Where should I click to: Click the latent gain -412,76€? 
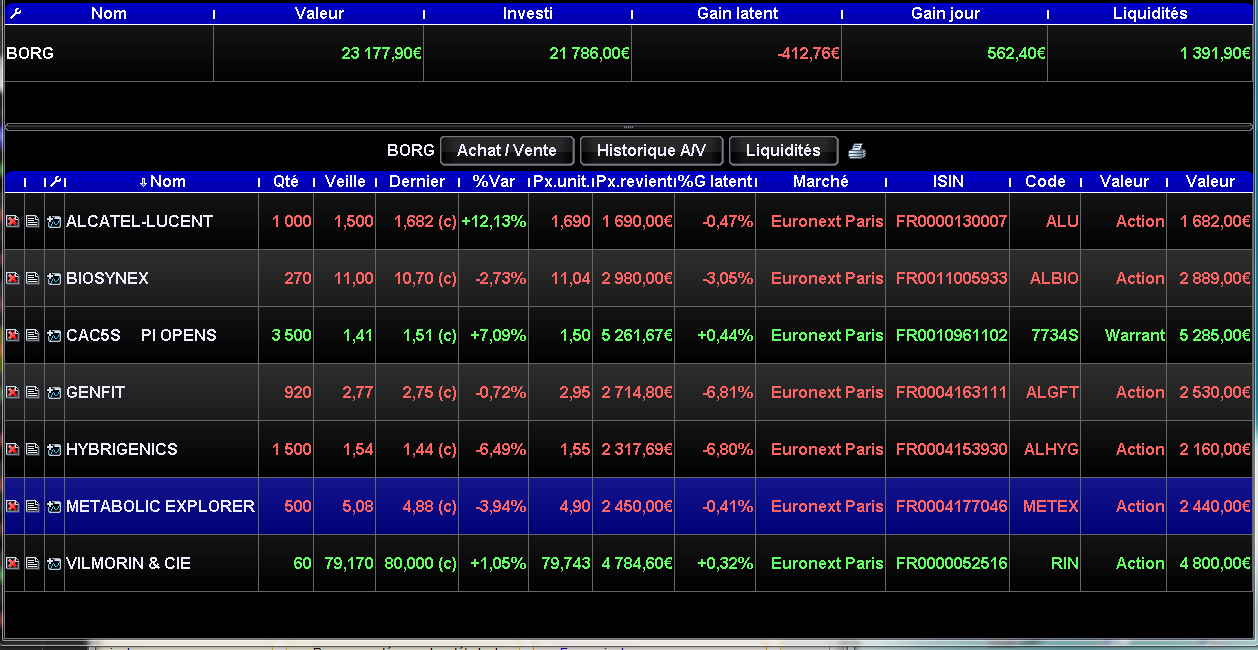point(808,53)
